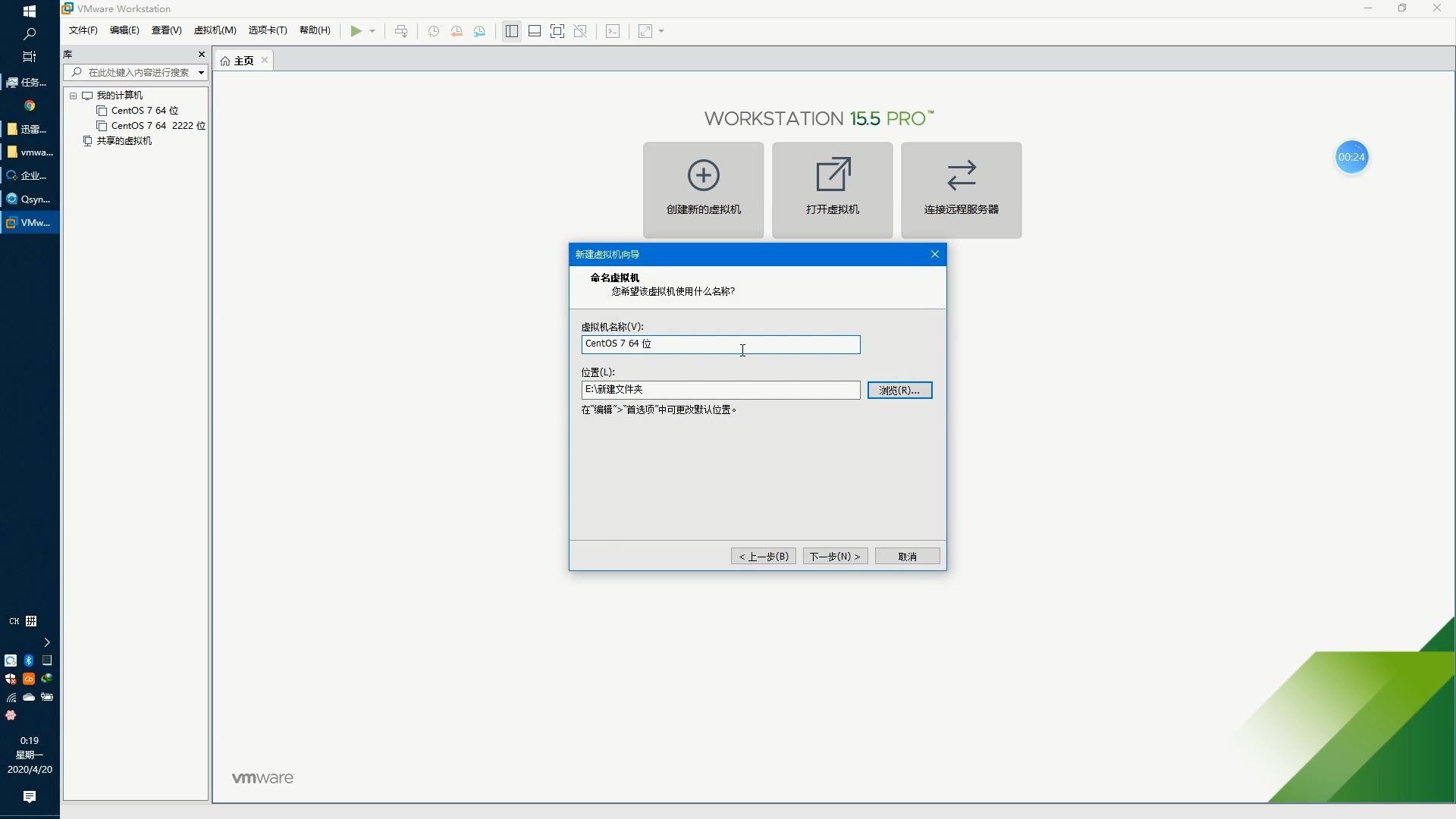1456x819 pixels.
Task: Open the Task Manager taskbar item
Action: 30,82
